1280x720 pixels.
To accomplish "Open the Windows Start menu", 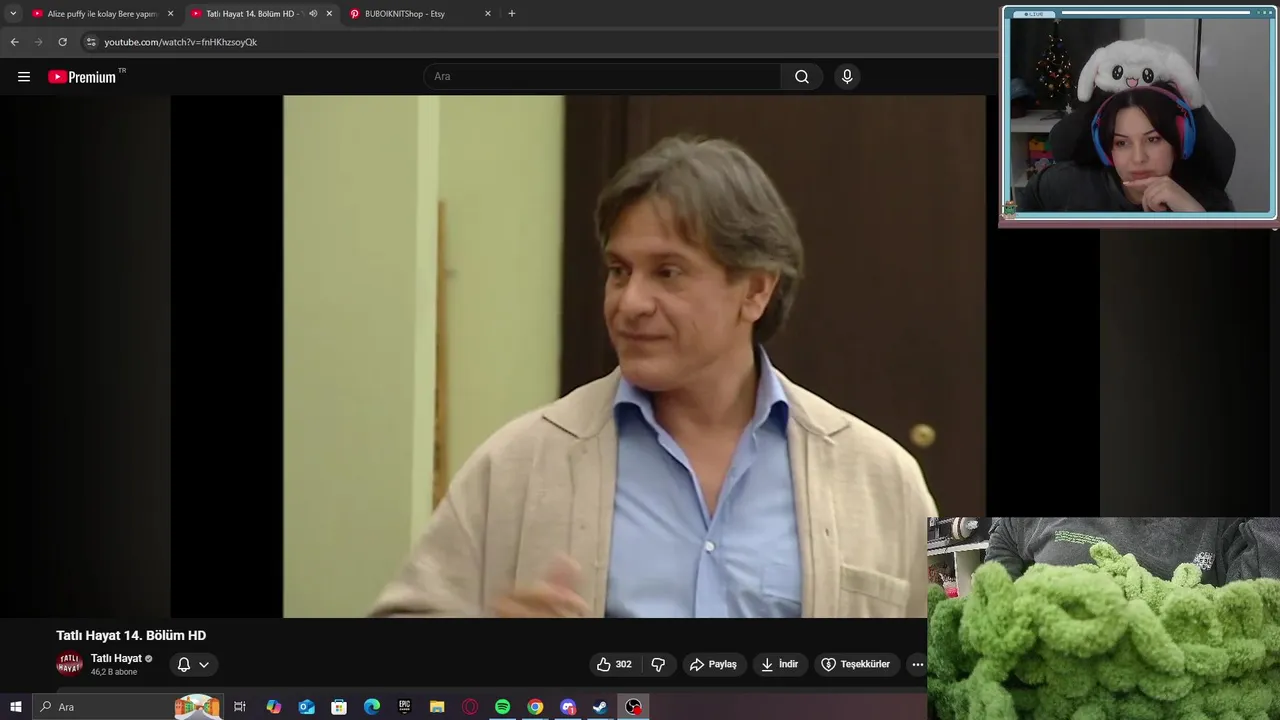I will (16, 707).
